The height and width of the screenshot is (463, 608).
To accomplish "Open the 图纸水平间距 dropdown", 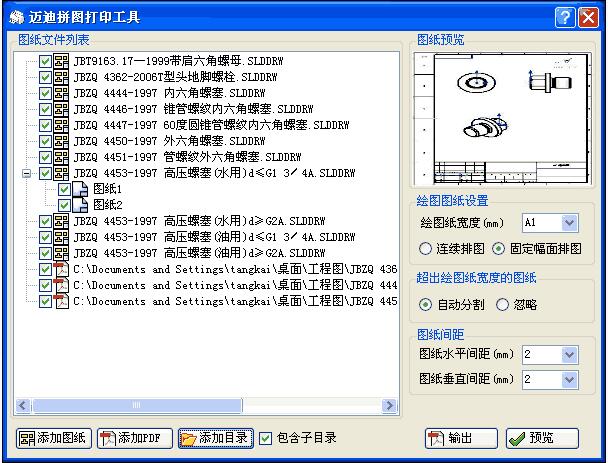I will coord(570,355).
